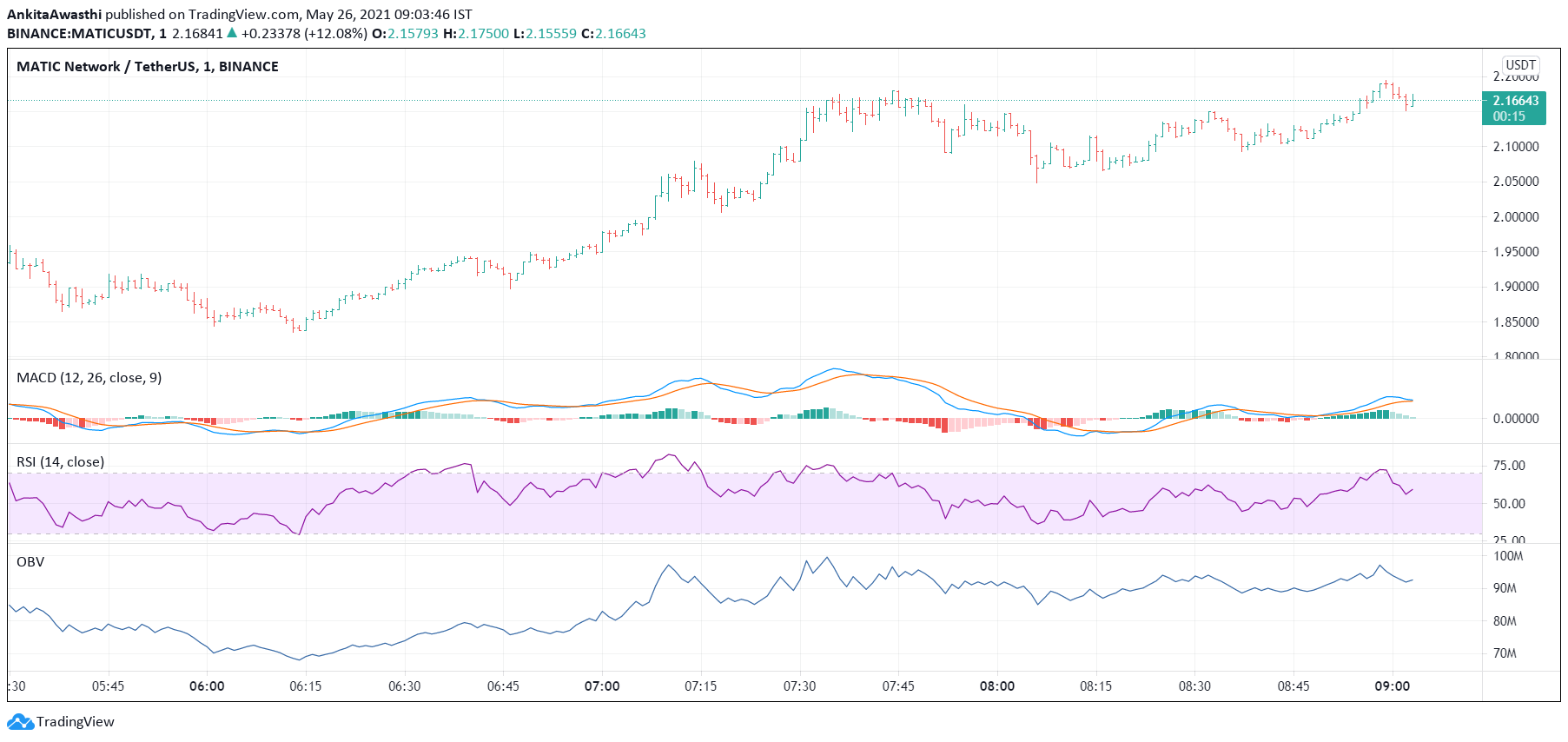Click the 07:00 time axis marker
The image size is (1568, 742).
pyautogui.click(x=602, y=686)
